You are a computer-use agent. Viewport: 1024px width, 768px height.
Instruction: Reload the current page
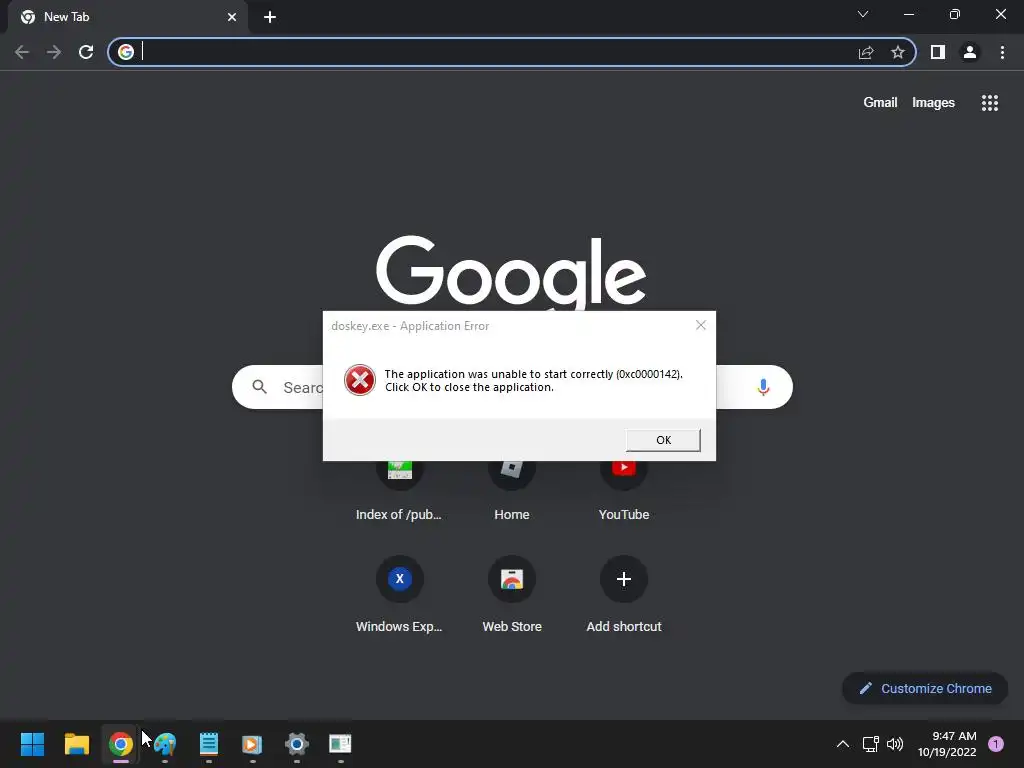tap(86, 52)
